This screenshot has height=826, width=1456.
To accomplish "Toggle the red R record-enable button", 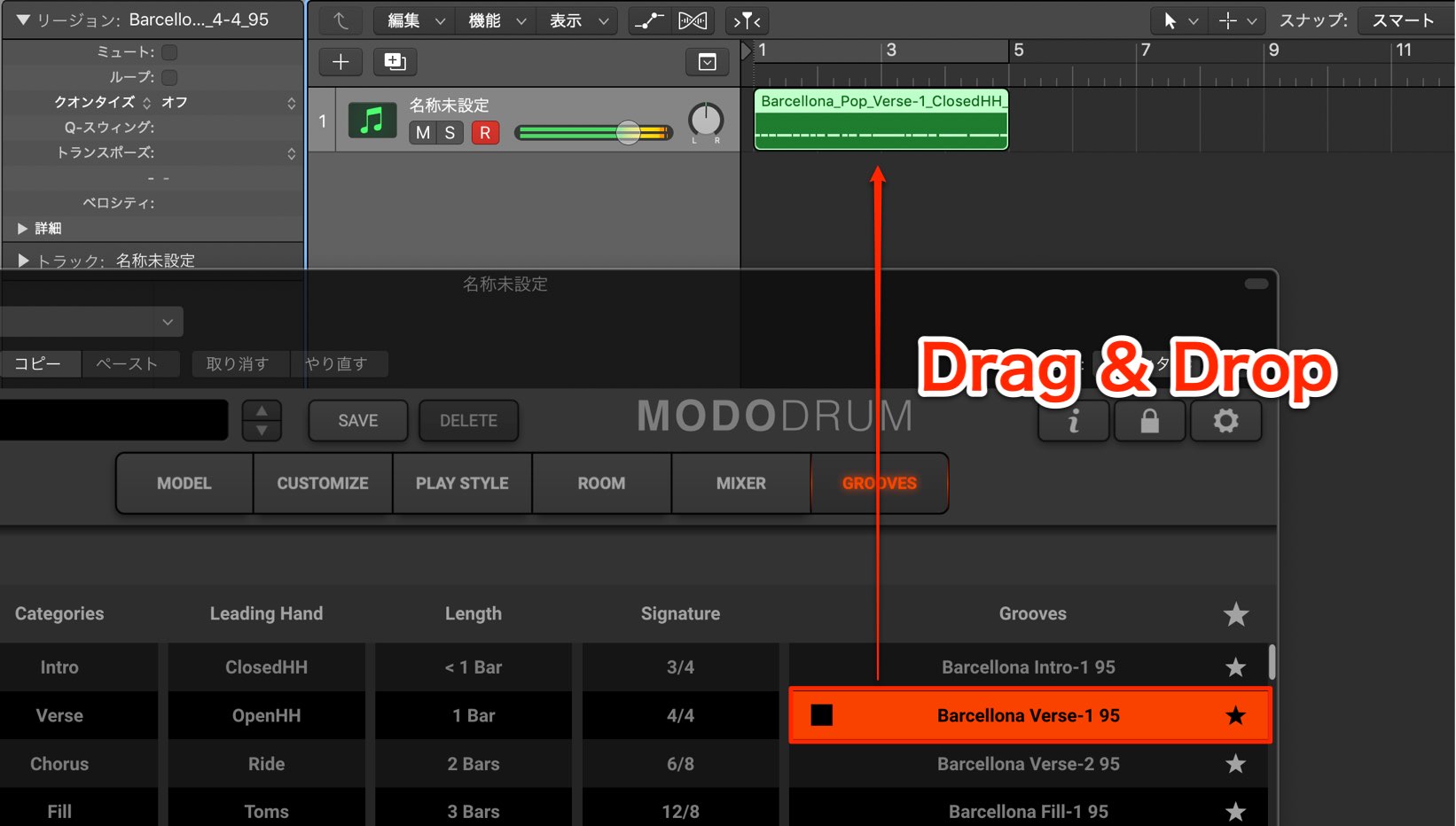I will 485,133.
